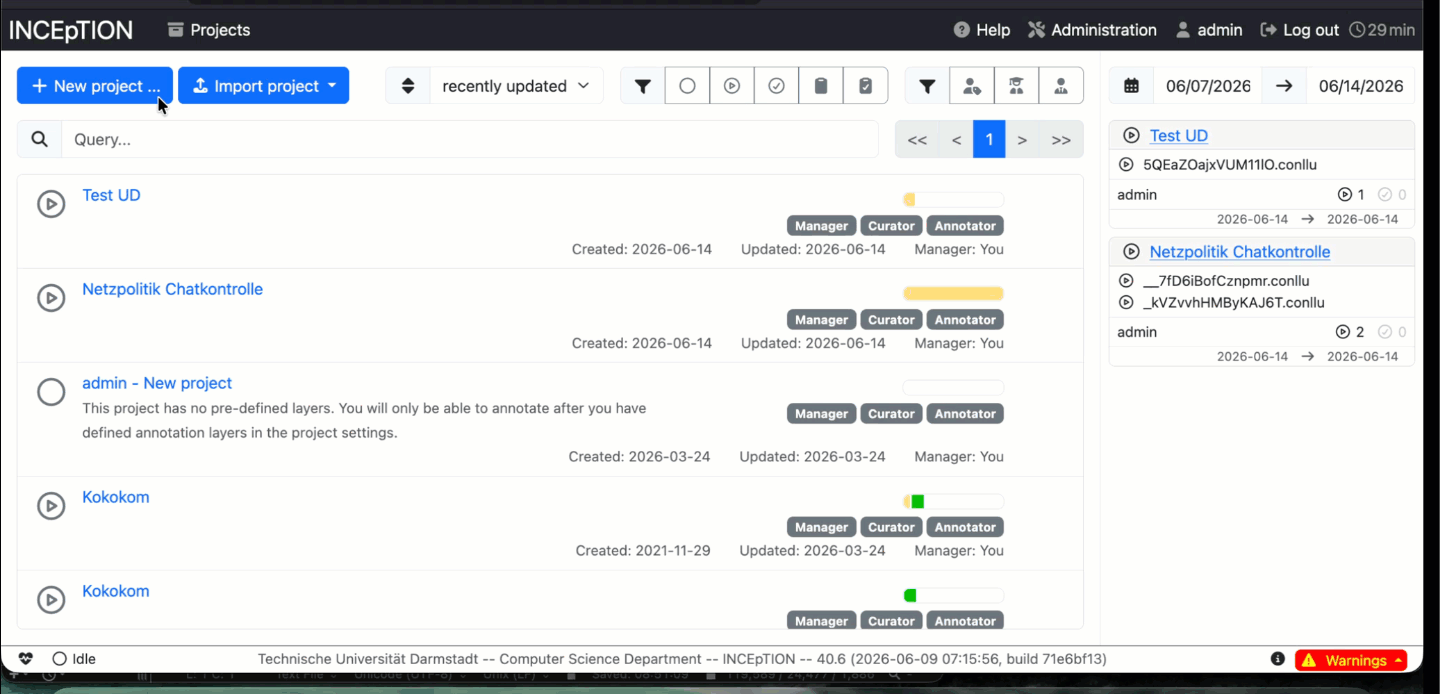Toggle the curation in-progress clipboard filter
1440x694 pixels.
point(821,86)
